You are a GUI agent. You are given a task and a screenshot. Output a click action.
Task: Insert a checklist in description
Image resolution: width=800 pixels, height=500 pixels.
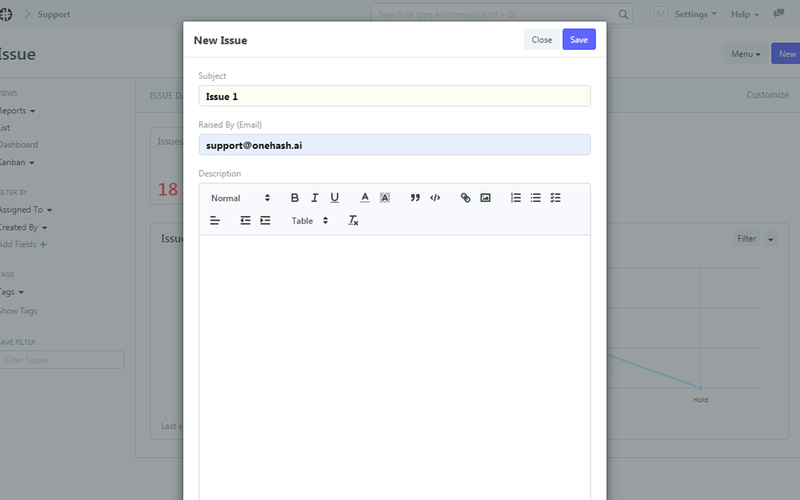coord(556,198)
